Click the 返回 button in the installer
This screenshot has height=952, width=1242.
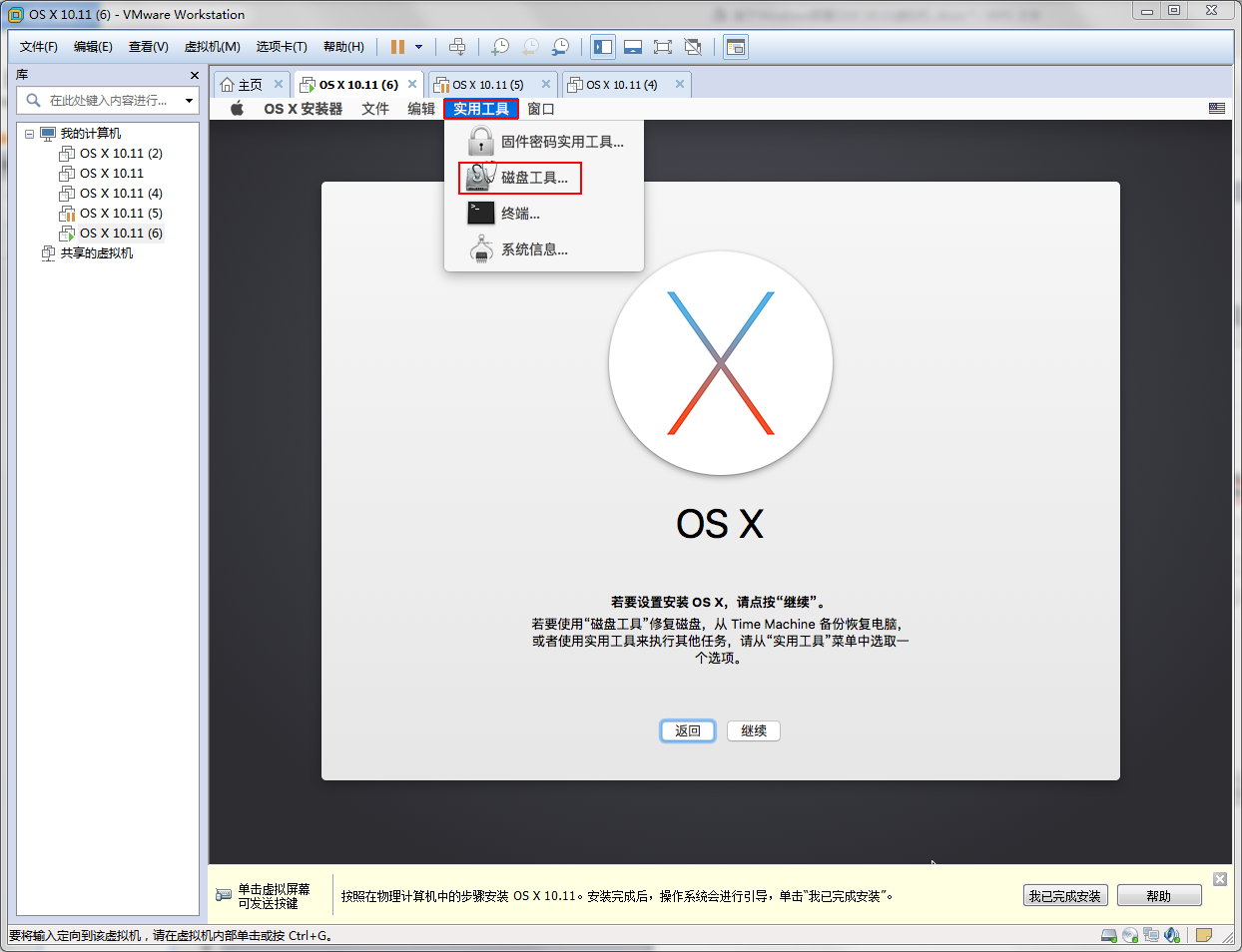(x=688, y=730)
